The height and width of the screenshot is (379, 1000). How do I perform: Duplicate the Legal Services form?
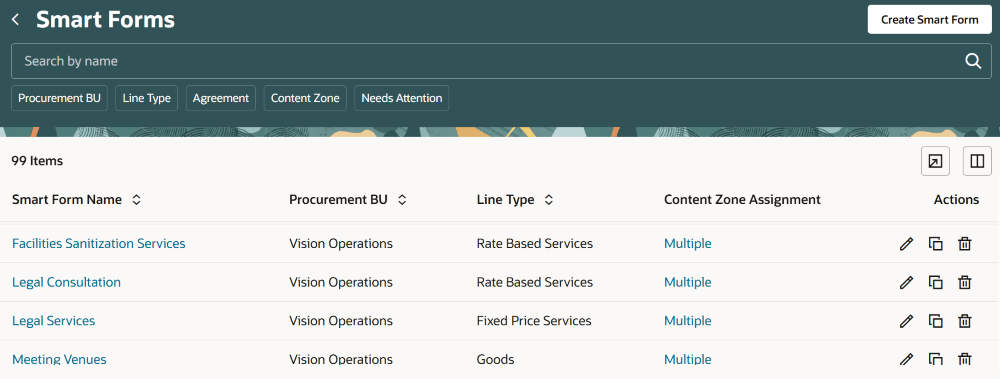coord(936,321)
